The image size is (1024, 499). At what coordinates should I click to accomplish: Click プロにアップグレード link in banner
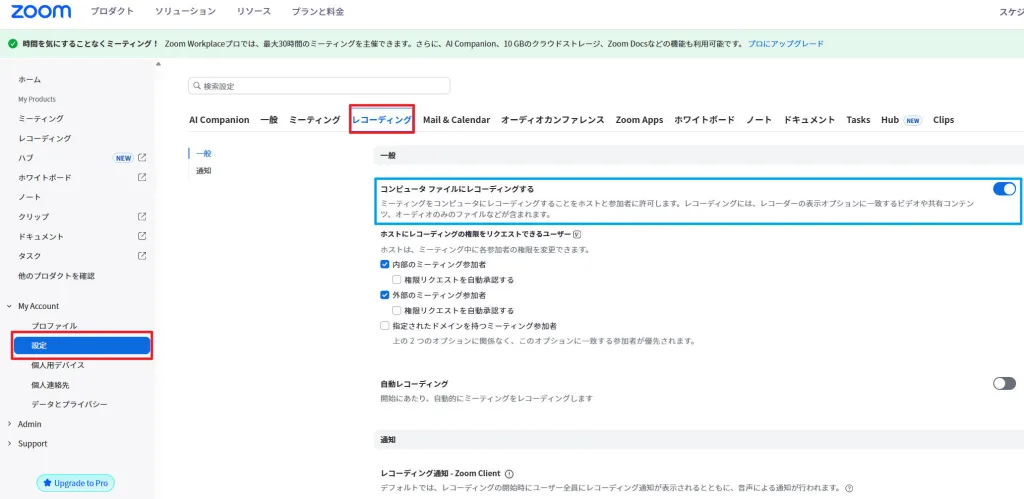click(x=786, y=44)
